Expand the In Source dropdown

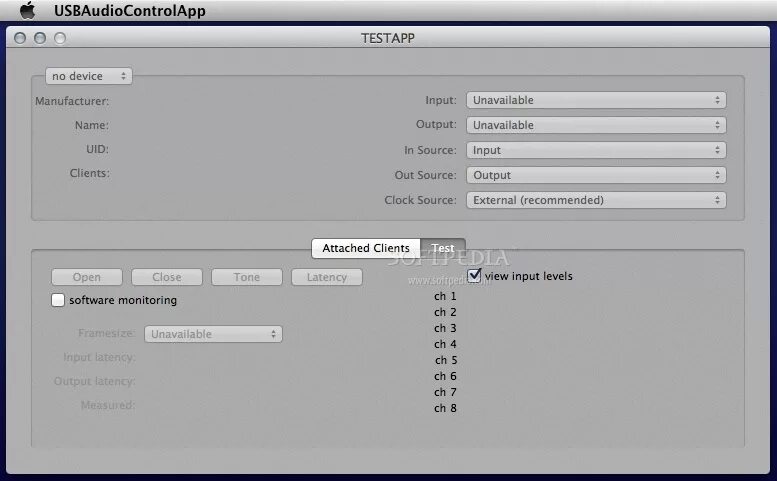coord(596,150)
